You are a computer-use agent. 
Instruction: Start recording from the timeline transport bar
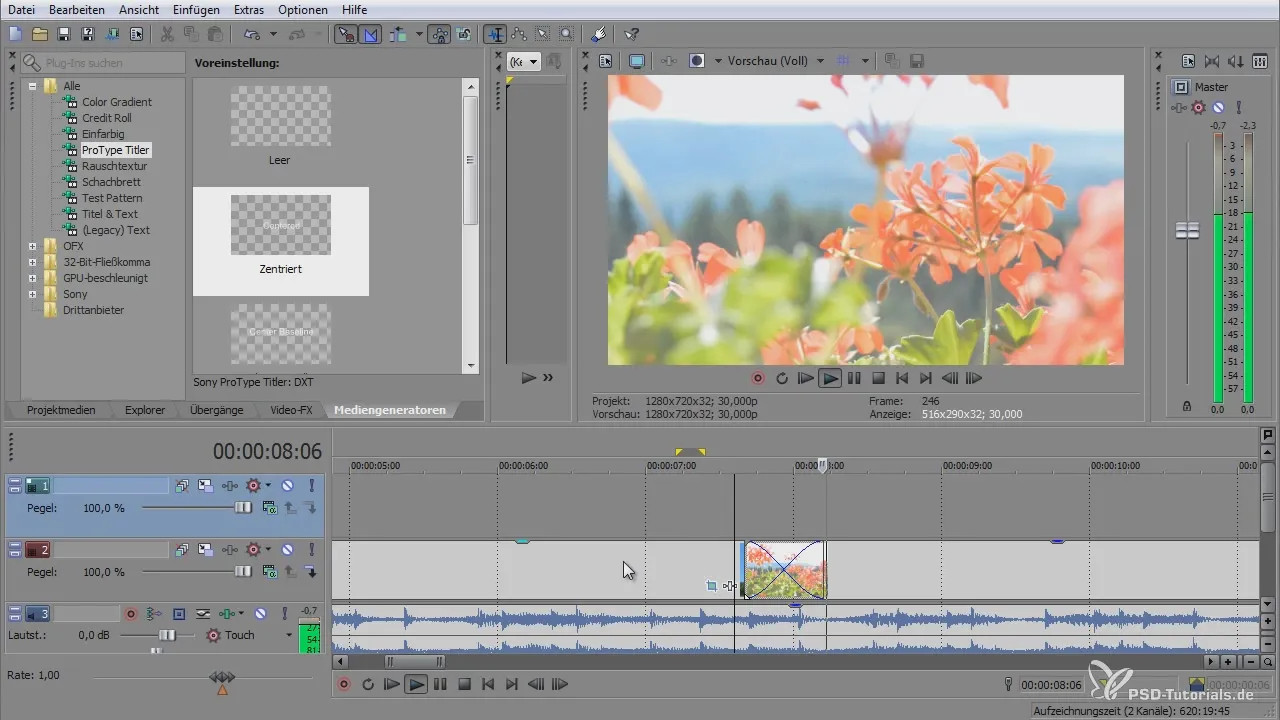pyautogui.click(x=344, y=684)
